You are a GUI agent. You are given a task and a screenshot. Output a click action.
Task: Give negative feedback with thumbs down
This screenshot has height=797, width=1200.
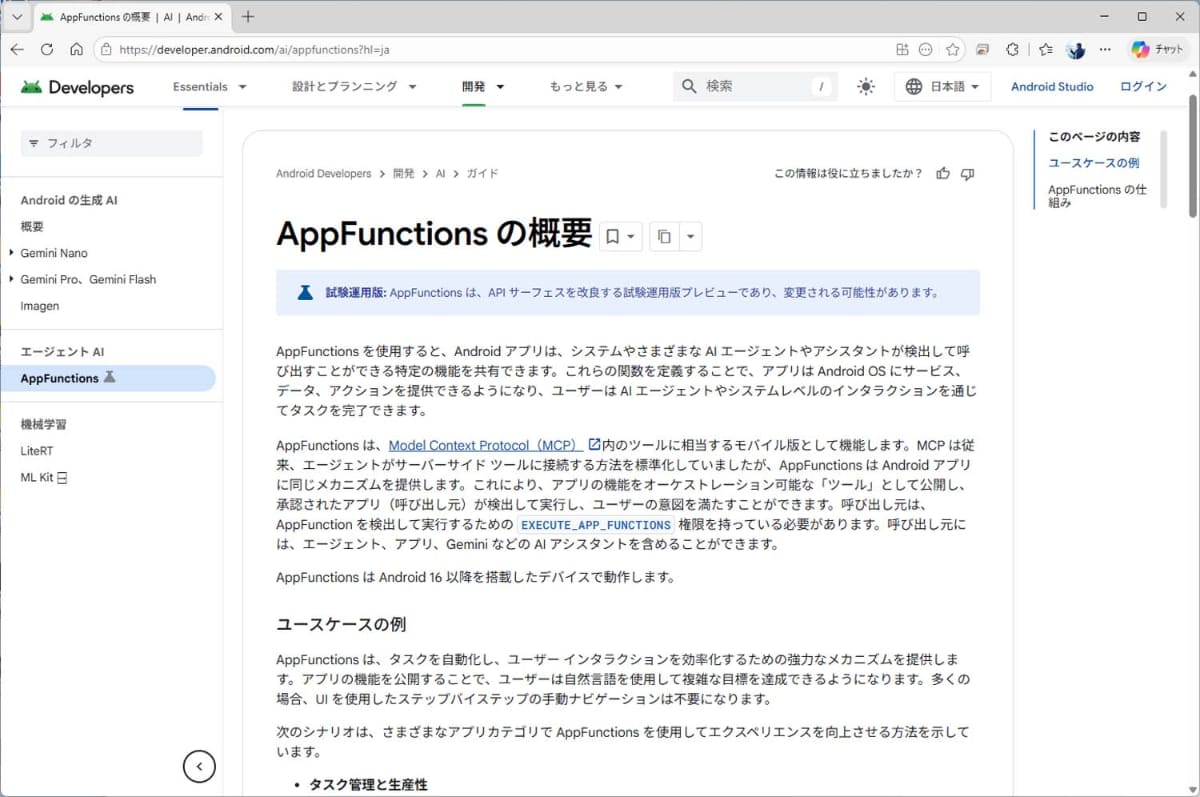pos(967,173)
